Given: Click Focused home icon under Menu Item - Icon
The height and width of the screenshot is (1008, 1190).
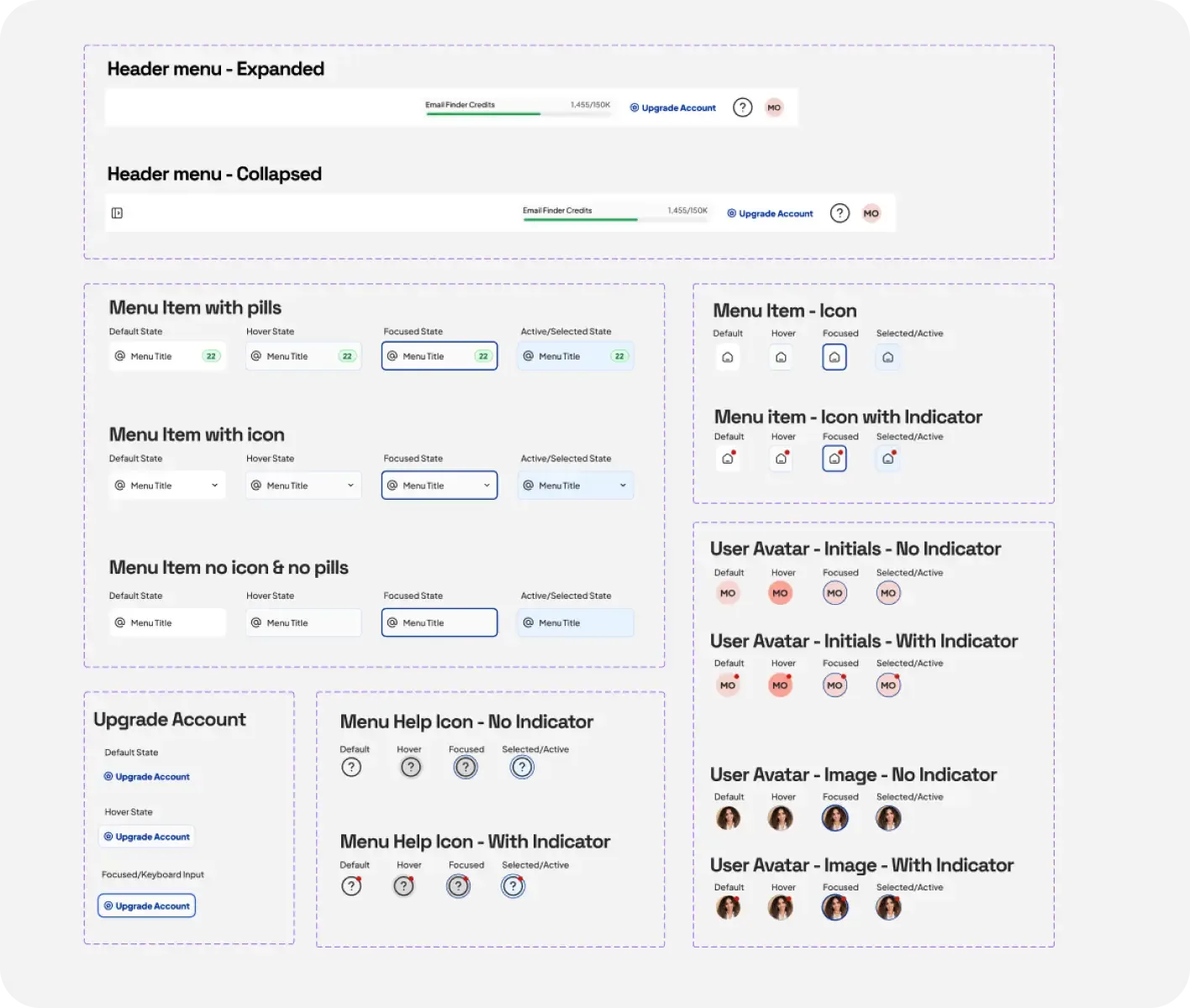Looking at the screenshot, I should (835, 357).
